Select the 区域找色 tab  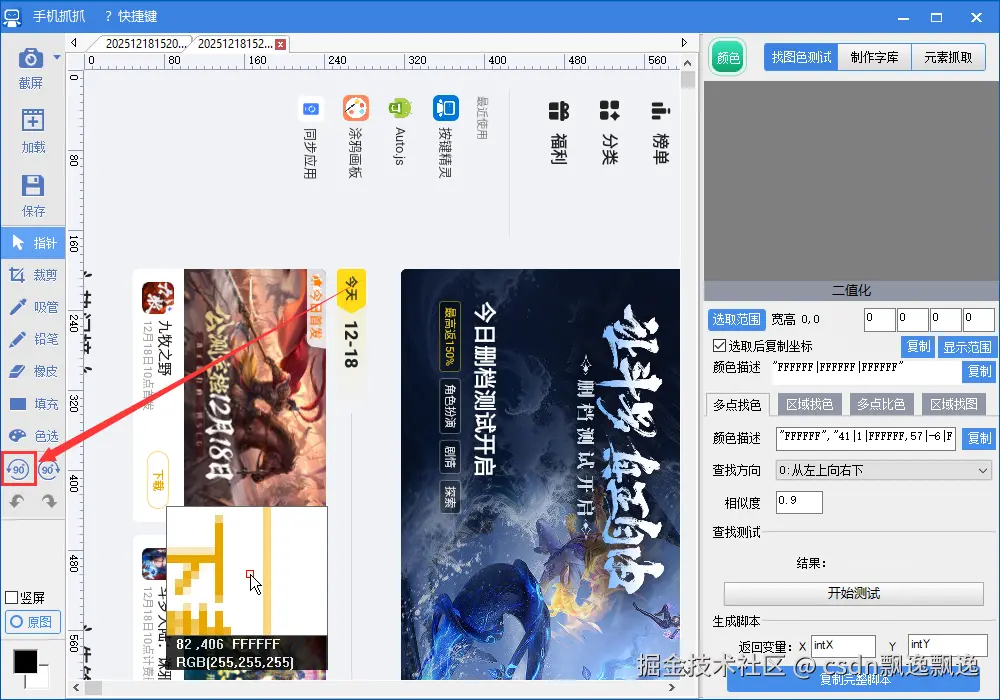coord(809,404)
